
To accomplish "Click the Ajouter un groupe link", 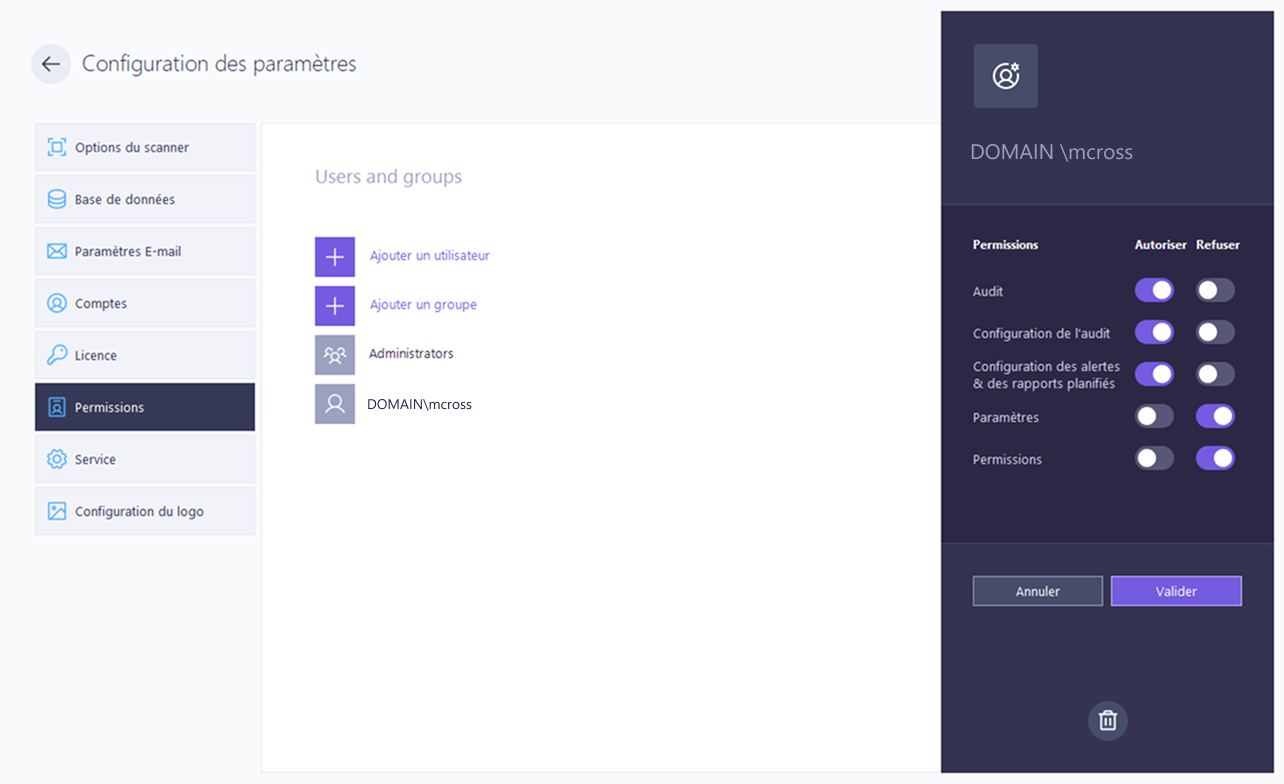I will pos(423,305).
